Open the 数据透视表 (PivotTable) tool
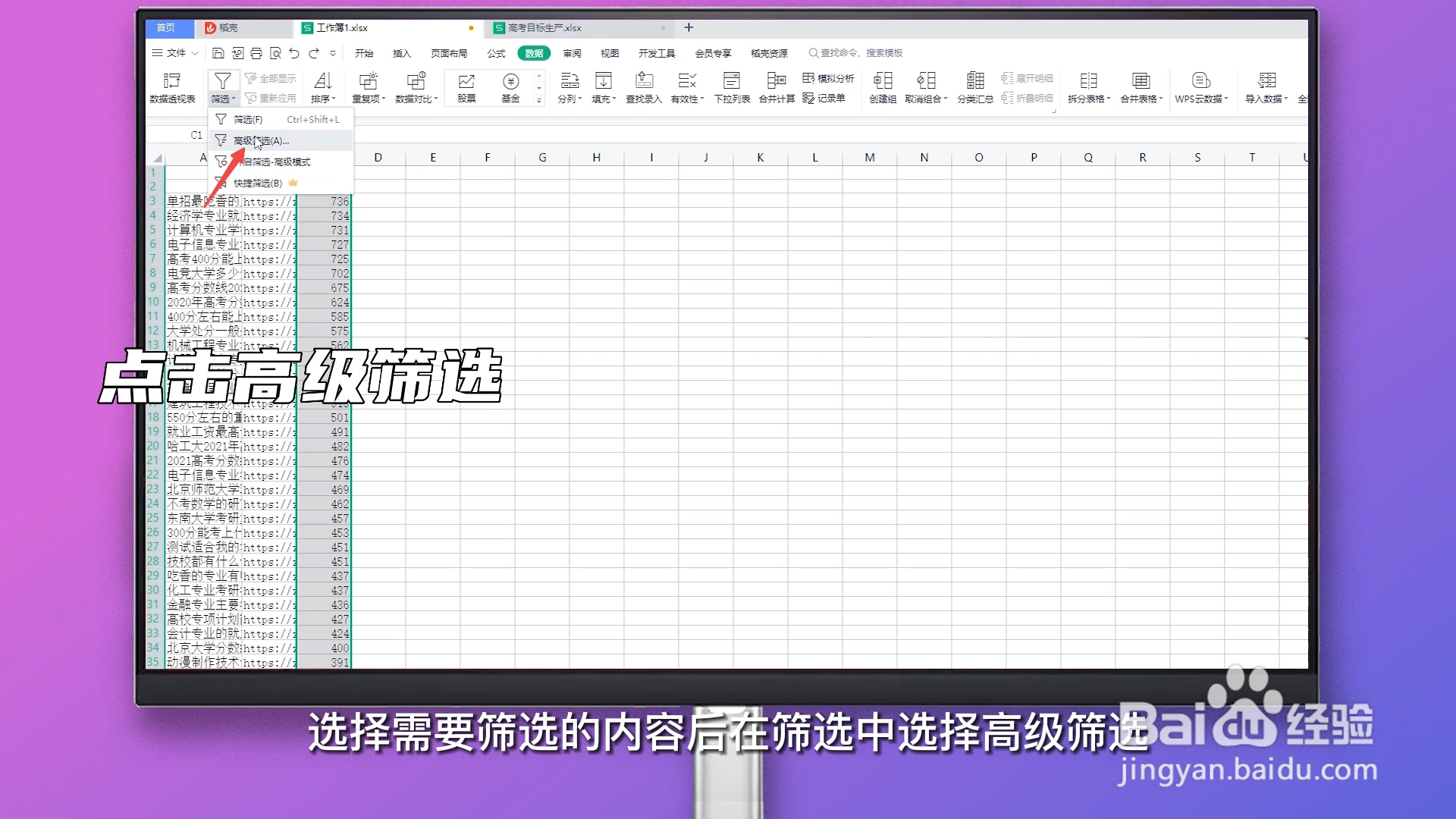Viewport: 1456px width, 819px height. click(172, 86)
